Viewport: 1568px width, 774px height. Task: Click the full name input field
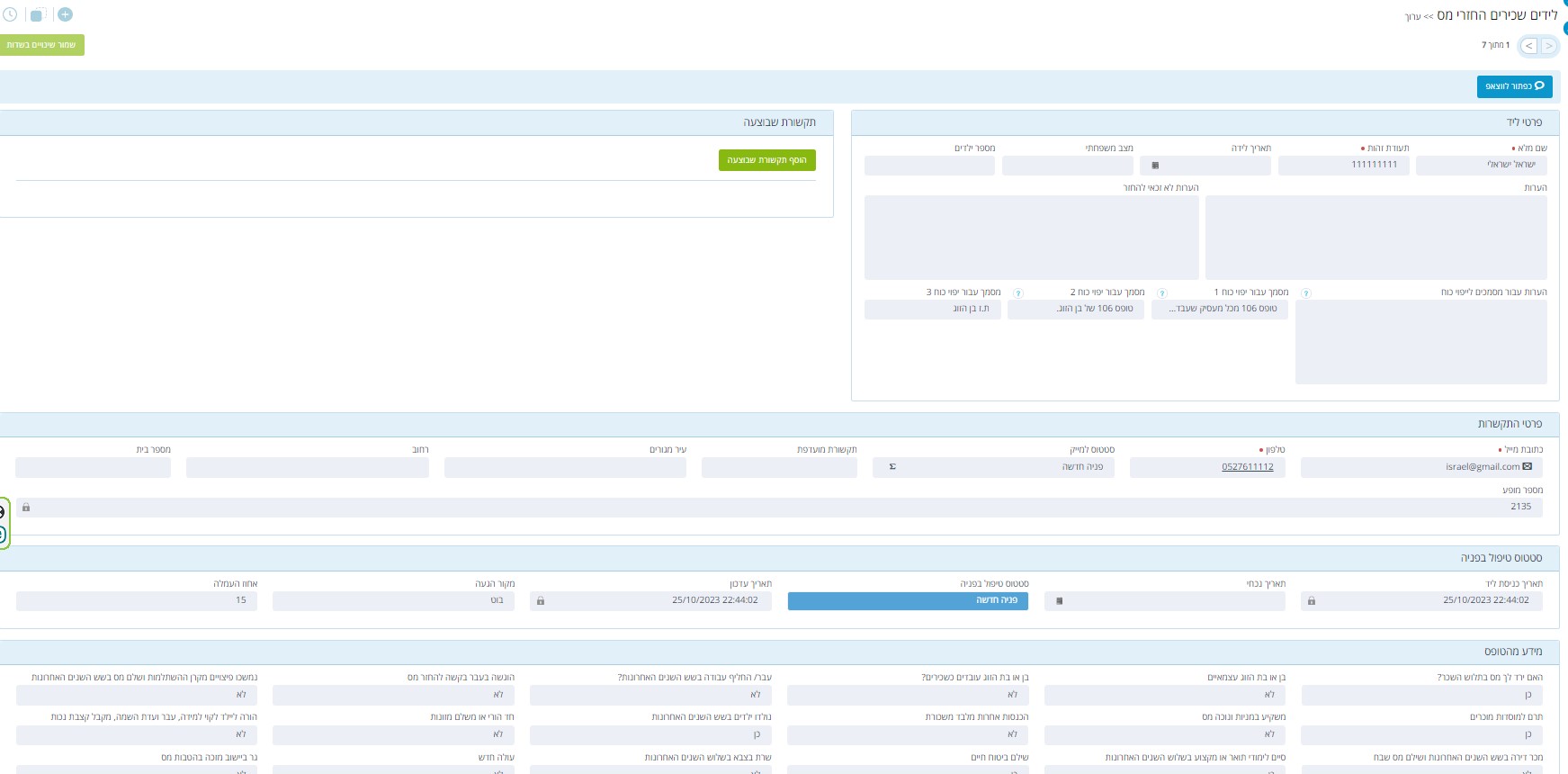click(1482, 166)
